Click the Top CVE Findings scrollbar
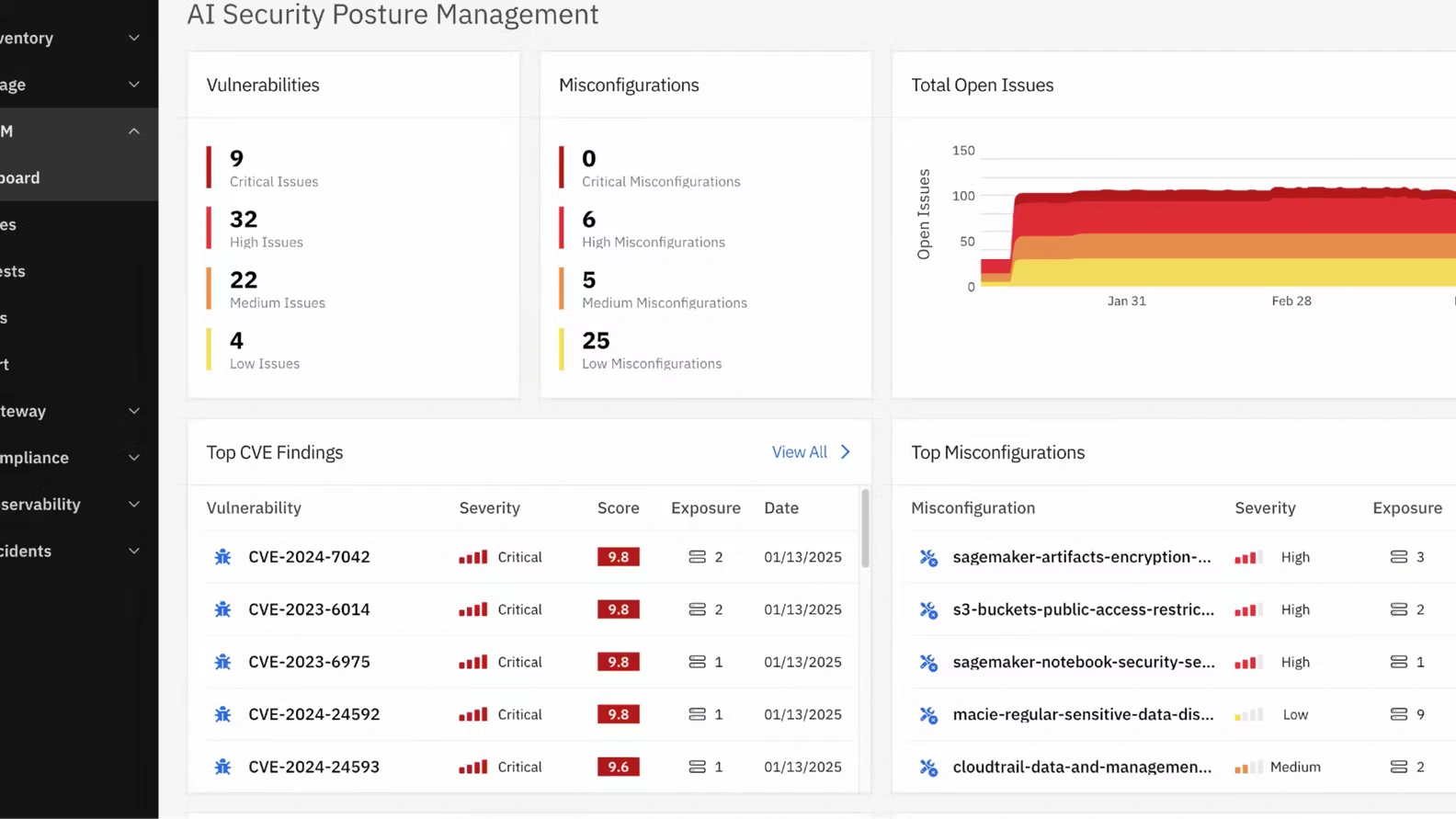 click(864, 529)
